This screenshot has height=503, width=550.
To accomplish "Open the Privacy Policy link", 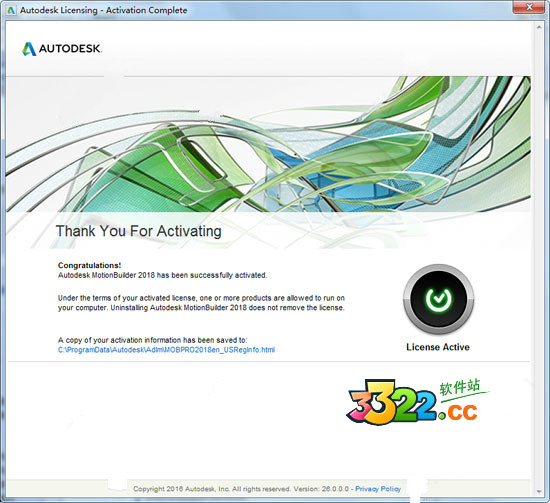I will tap(378, 489).
